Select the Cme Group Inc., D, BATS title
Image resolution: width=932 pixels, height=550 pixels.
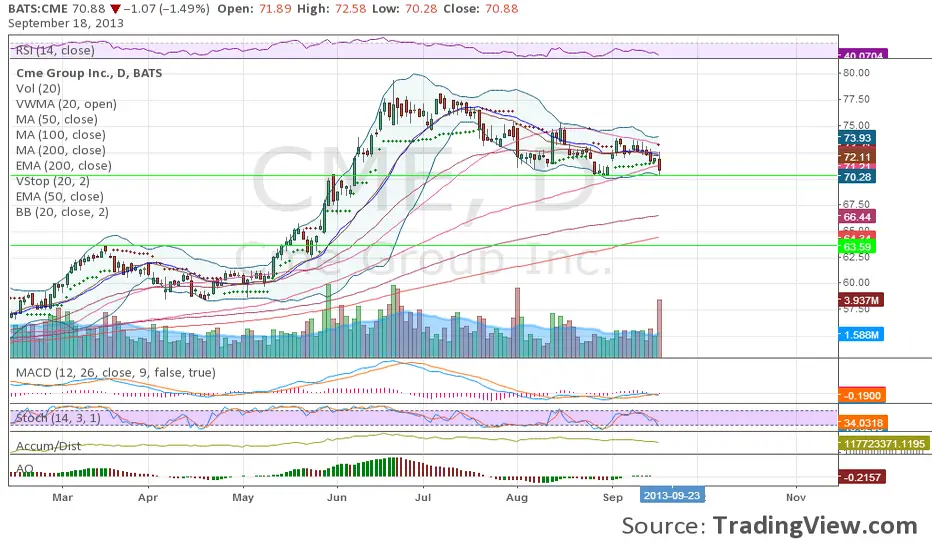[x=89, y=73]
